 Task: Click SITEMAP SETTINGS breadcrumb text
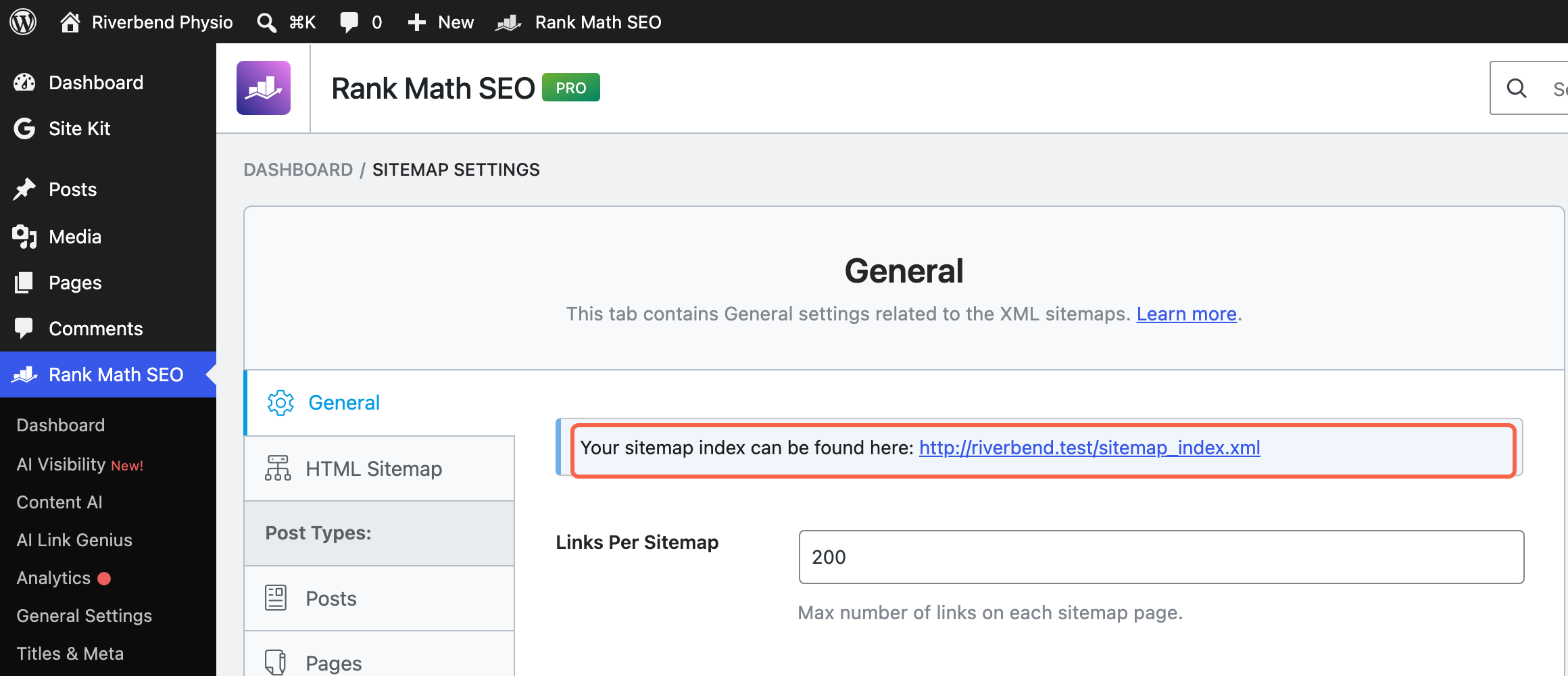point(456,170)
